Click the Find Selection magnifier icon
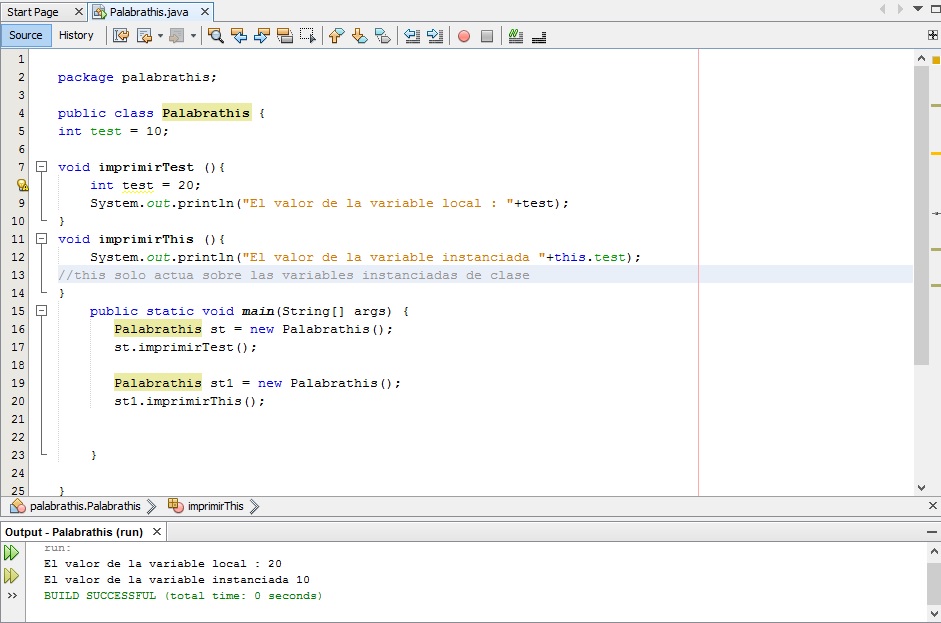The width and height of the screenshot is (941, 623). coord(215,36)
